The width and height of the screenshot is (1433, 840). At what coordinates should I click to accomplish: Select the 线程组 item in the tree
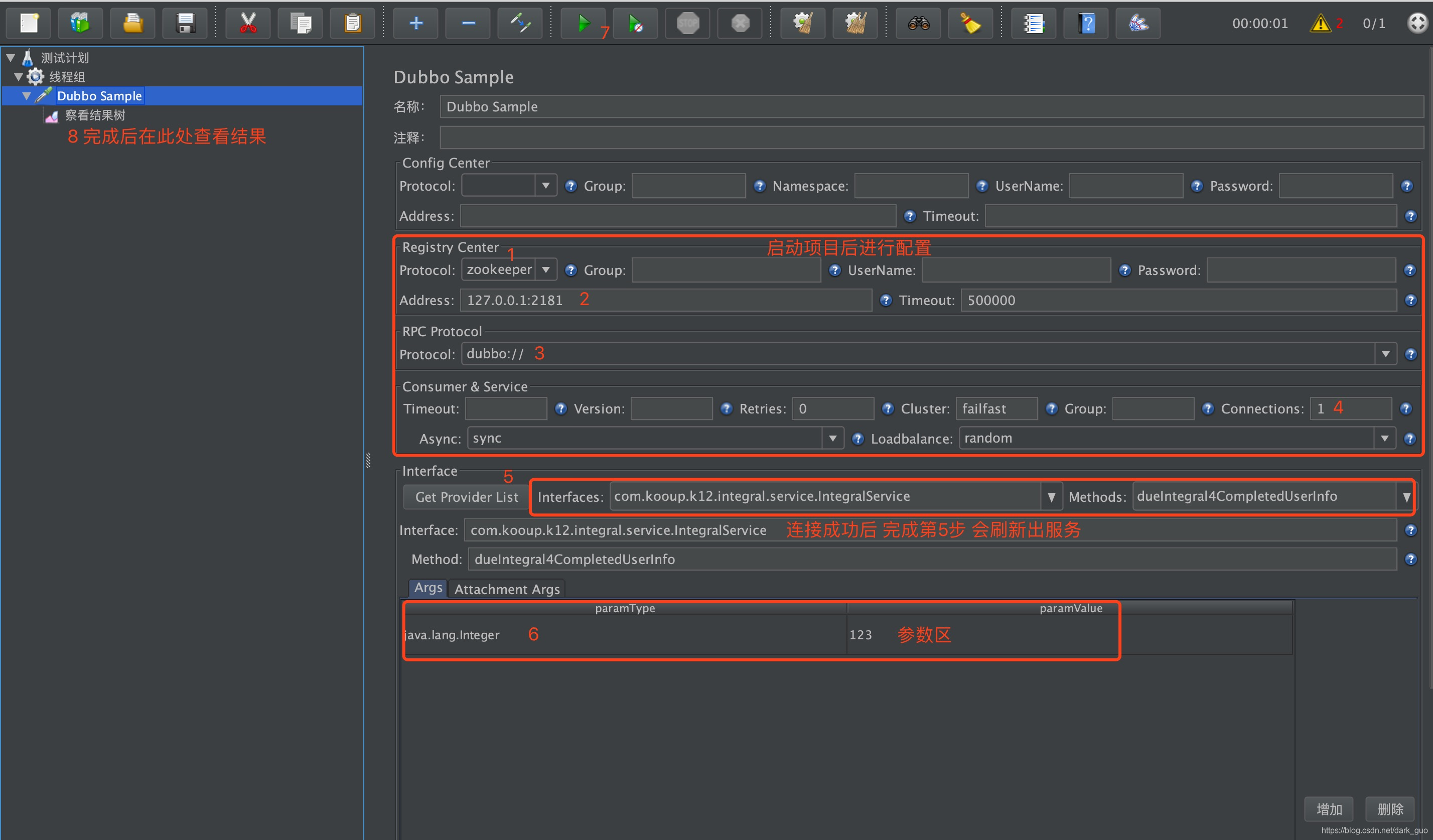[67, 77]
